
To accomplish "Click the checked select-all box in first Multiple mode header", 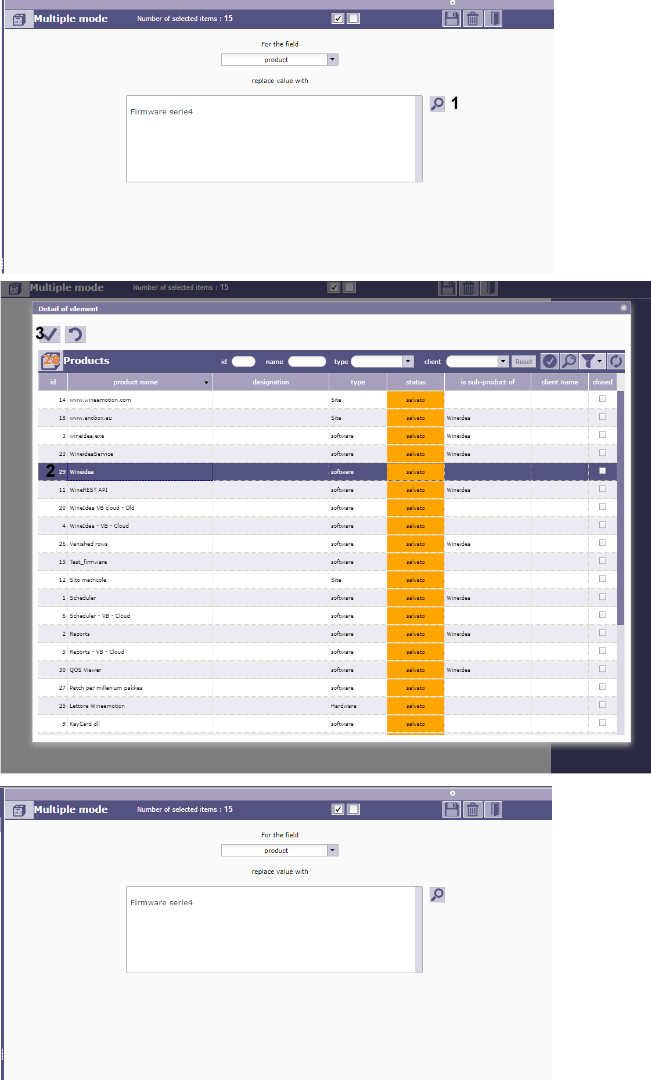I will tap(338, 19).
